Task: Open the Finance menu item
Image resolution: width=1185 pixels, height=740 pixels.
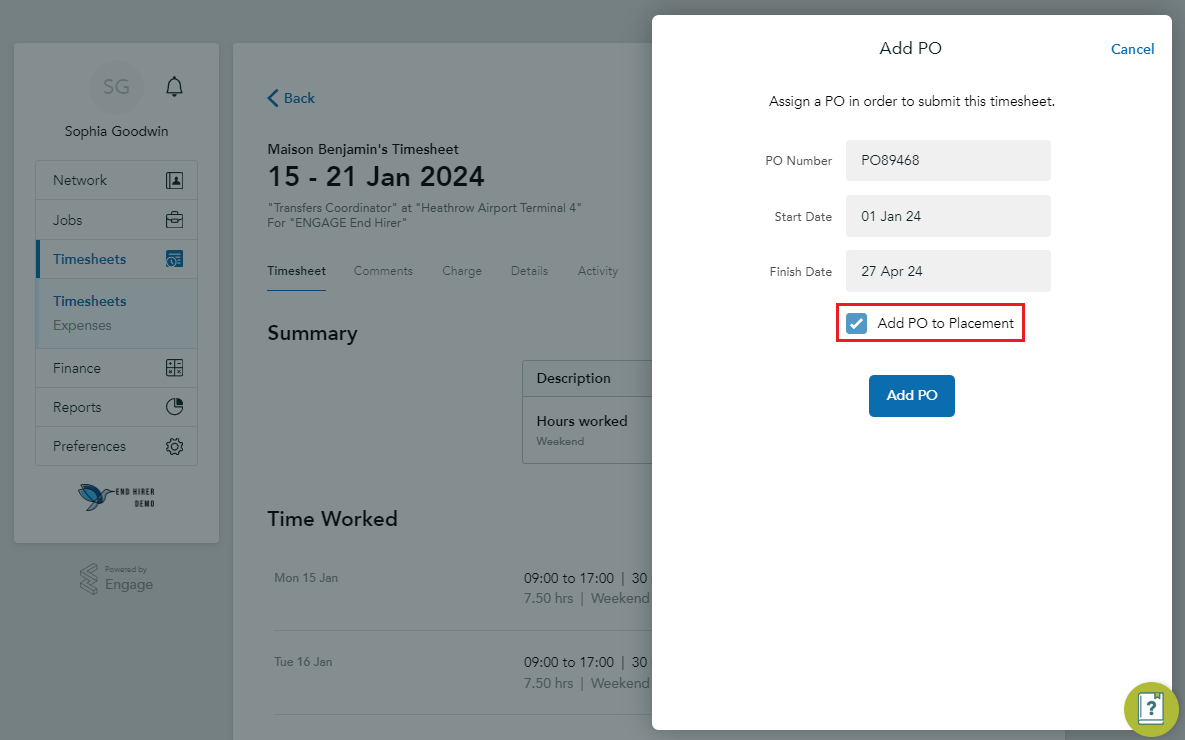Action: tap(116, 368)
